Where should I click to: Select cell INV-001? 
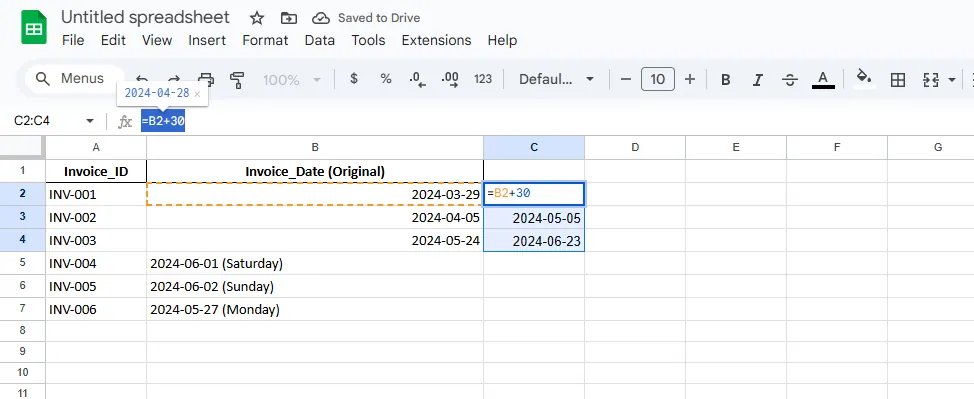(96, 194)
